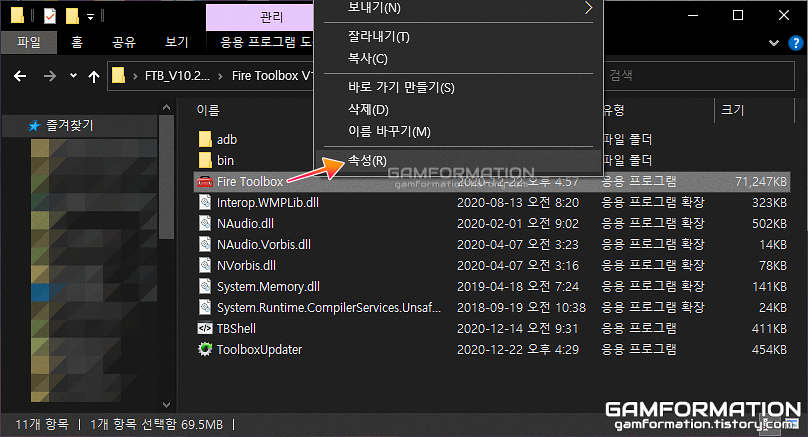Select the TBShell application
808x437 pixels.
(x=236, y=329)
